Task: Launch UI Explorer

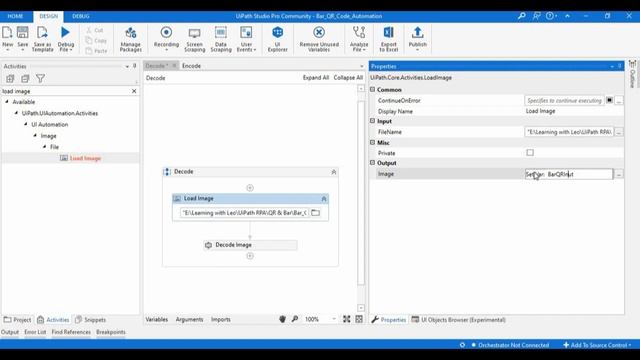Action: [278, 39]
